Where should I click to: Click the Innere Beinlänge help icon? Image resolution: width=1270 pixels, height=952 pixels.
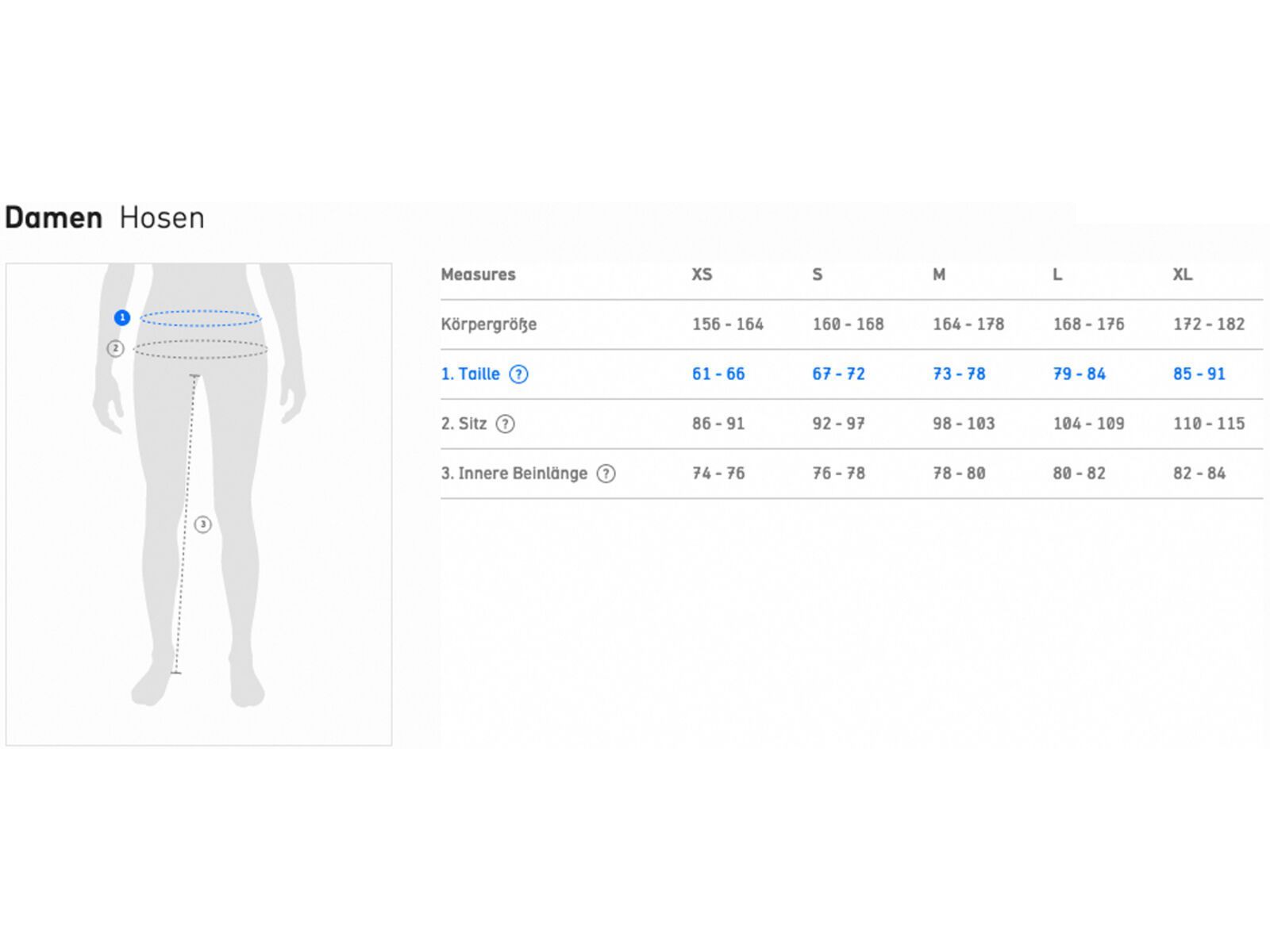[x=606, y=474]
